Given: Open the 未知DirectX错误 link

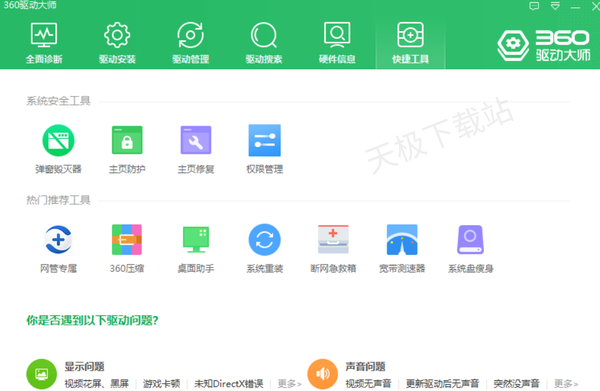Looking at the screenshot, I should tap(228, 383).
